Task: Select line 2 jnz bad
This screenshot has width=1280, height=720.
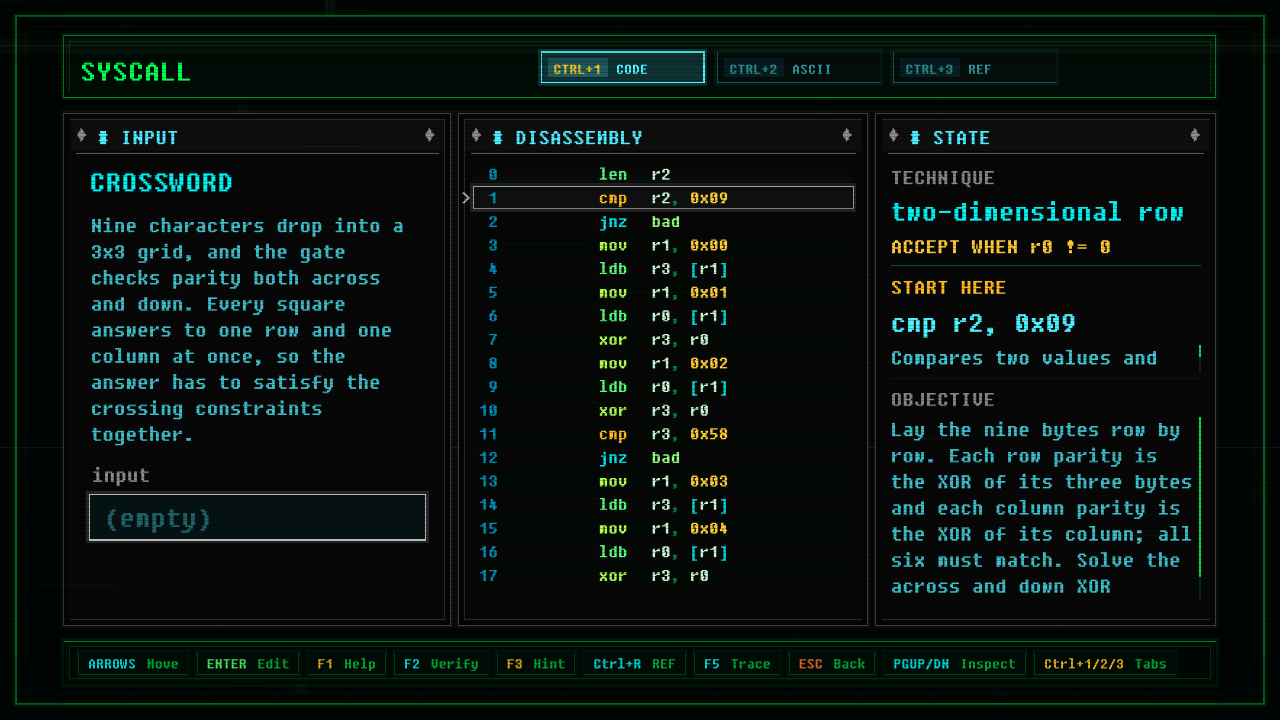Action: pyautogui.click(x=663, y=222)
